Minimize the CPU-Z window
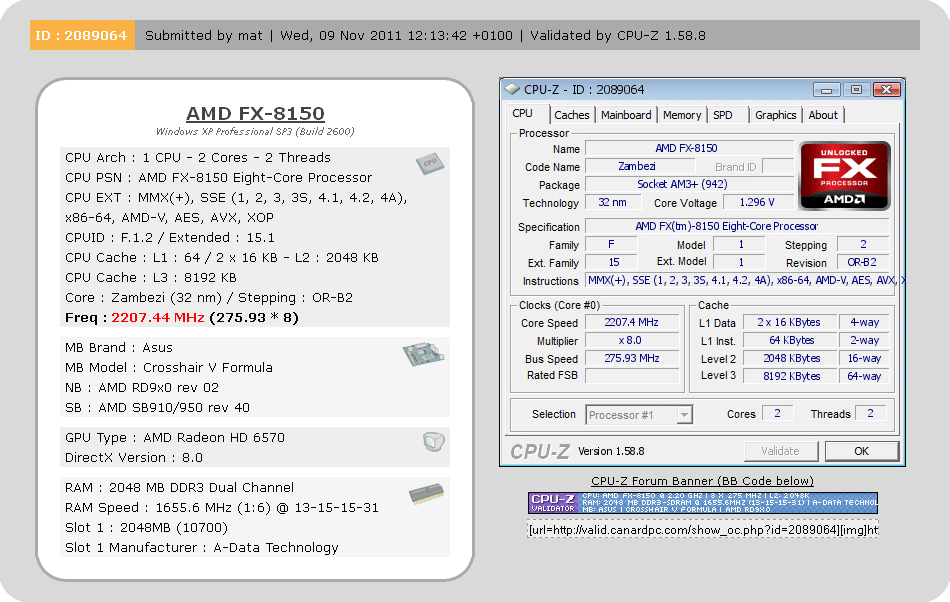 pyautogui.click(x=826, y=90)
